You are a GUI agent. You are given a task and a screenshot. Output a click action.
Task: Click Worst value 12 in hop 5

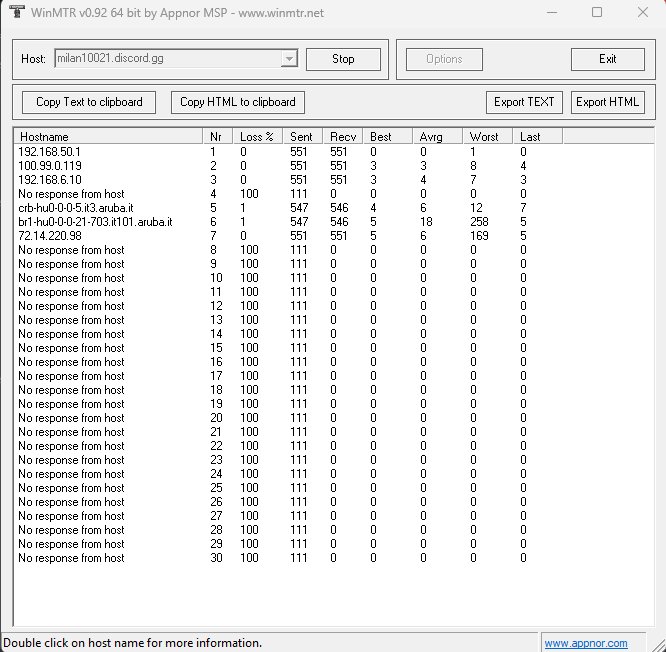tap(476, 208)
